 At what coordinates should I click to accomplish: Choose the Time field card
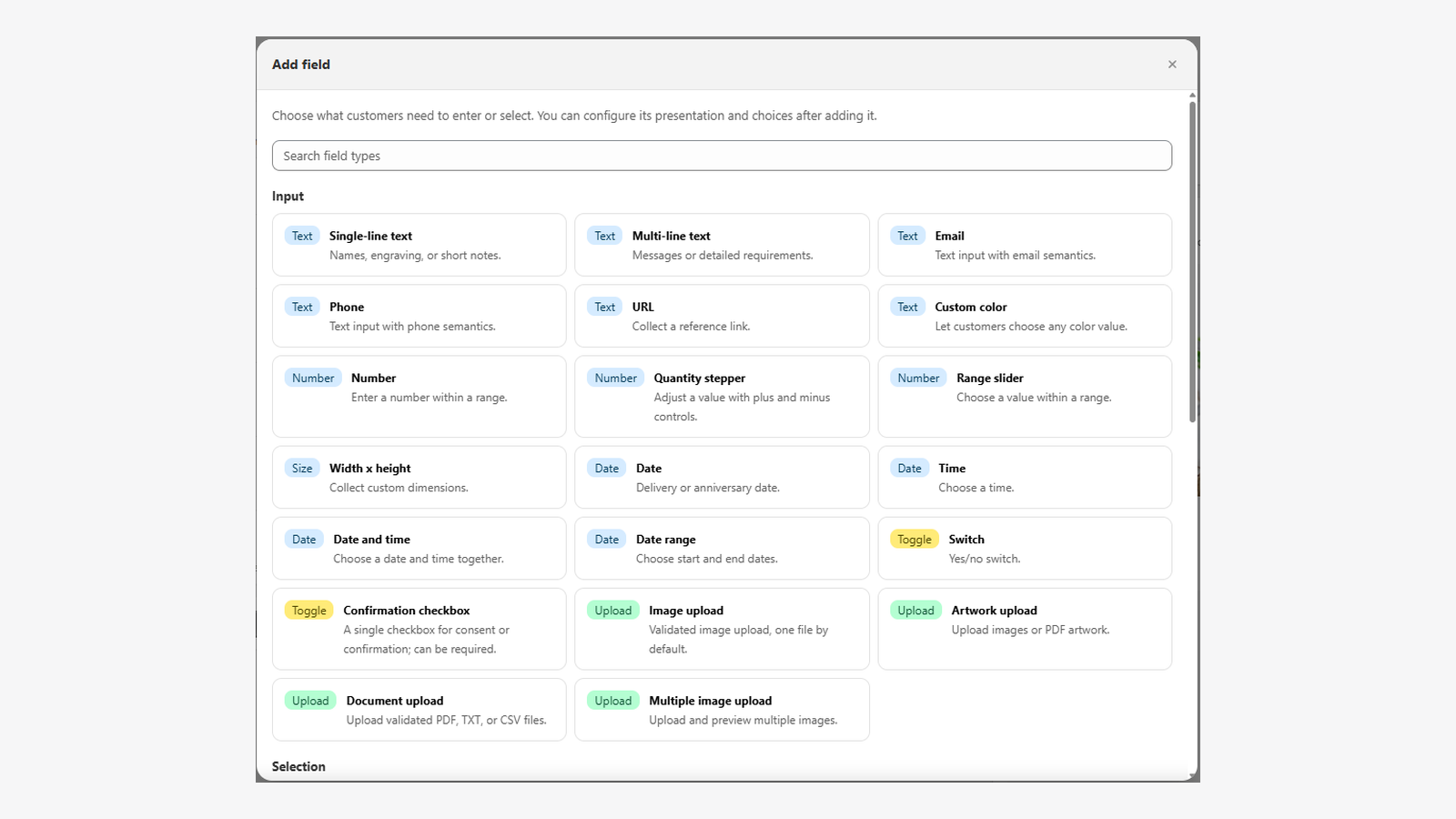coord(1025,477)
